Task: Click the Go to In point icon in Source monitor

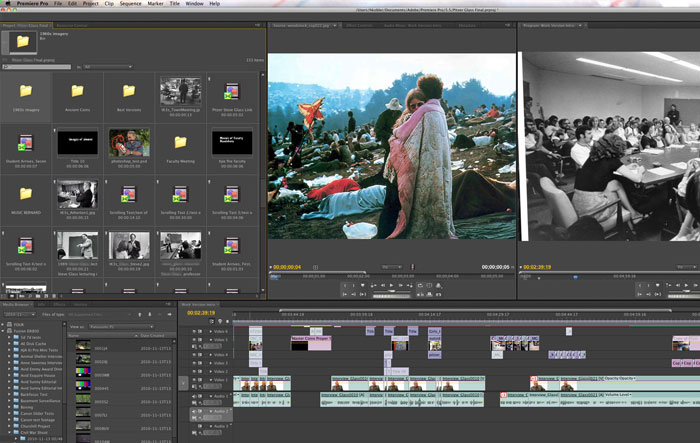Action: [x=345, y=294]
